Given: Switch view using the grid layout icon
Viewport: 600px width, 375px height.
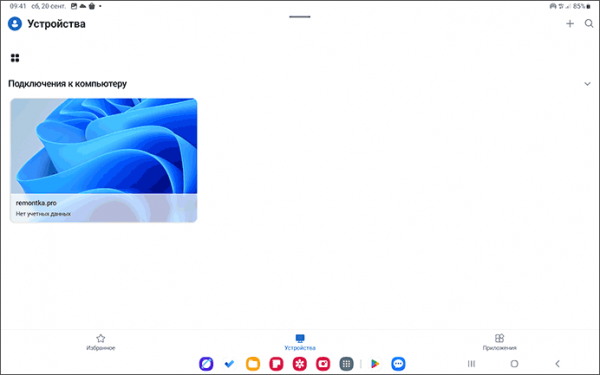Looking at the screenshot, I should pyautogui.click(x=15, y=58).
